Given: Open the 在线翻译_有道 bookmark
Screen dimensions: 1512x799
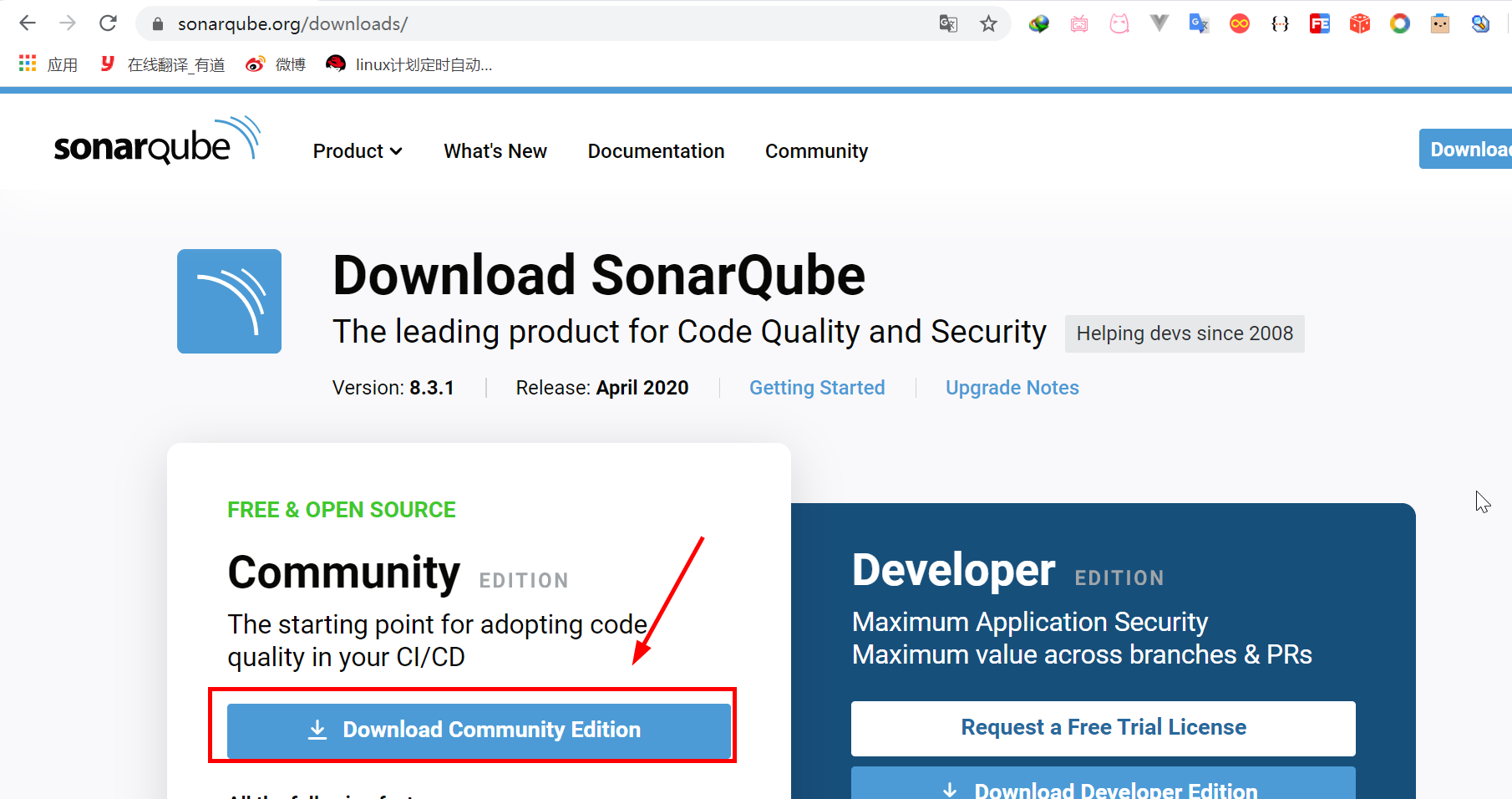Looking at the screenshot, I should coord(163,64).
